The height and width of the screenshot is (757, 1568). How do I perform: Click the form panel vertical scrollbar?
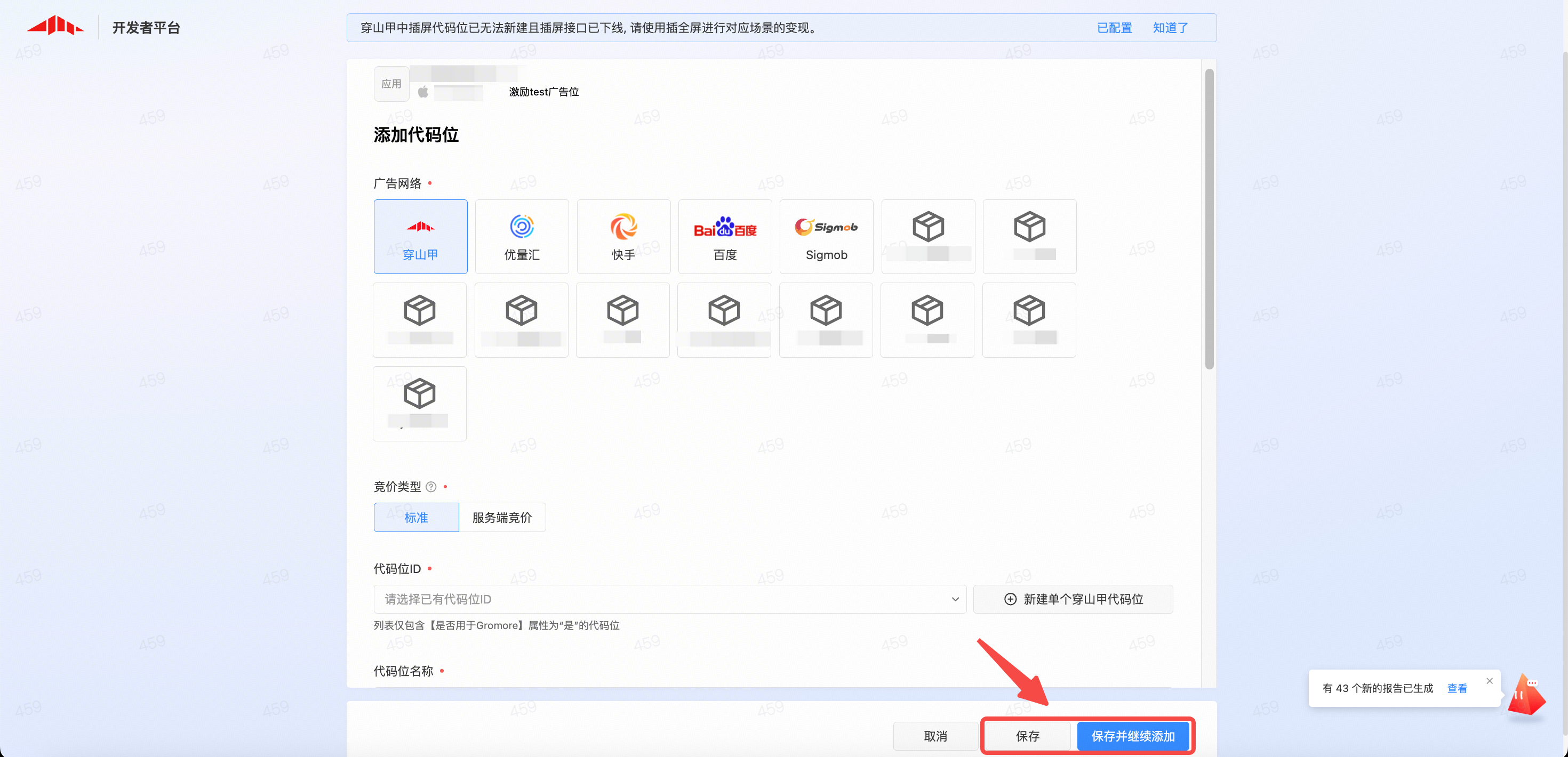pyautogui.click(x=1209, y=219)
